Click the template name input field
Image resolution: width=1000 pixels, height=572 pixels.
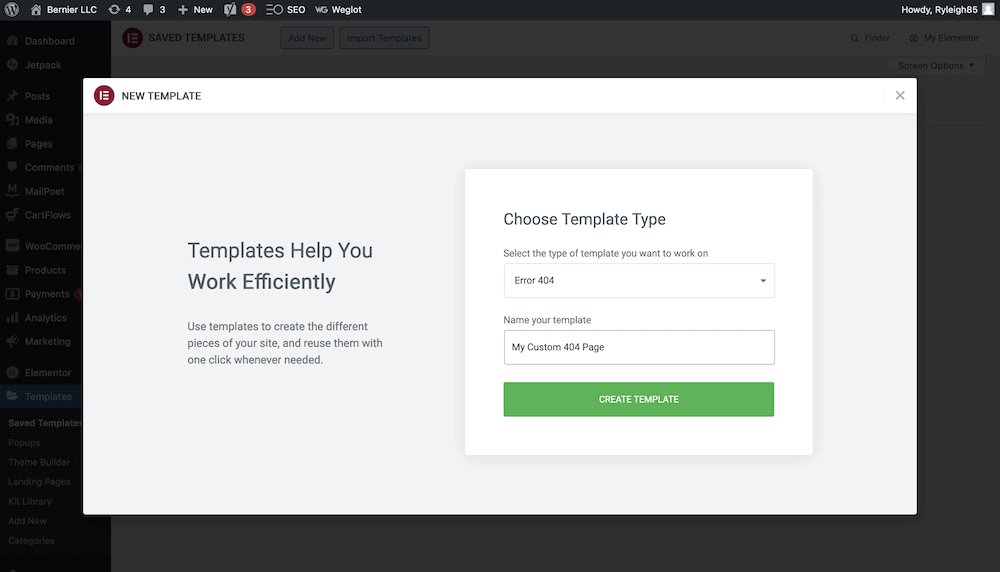click(639, 347)
